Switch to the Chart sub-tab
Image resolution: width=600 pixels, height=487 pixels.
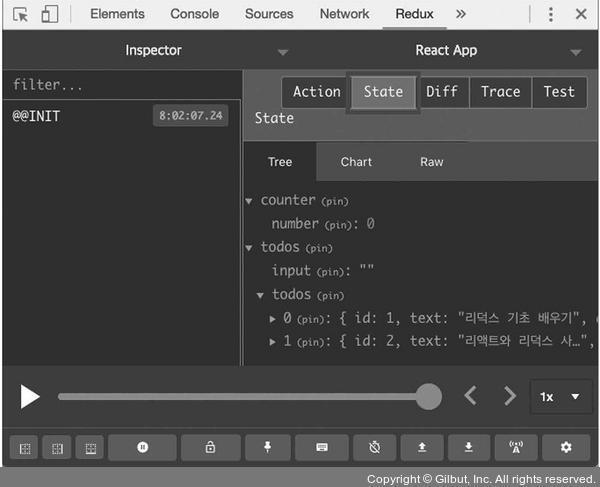click(x=356, y=162)
